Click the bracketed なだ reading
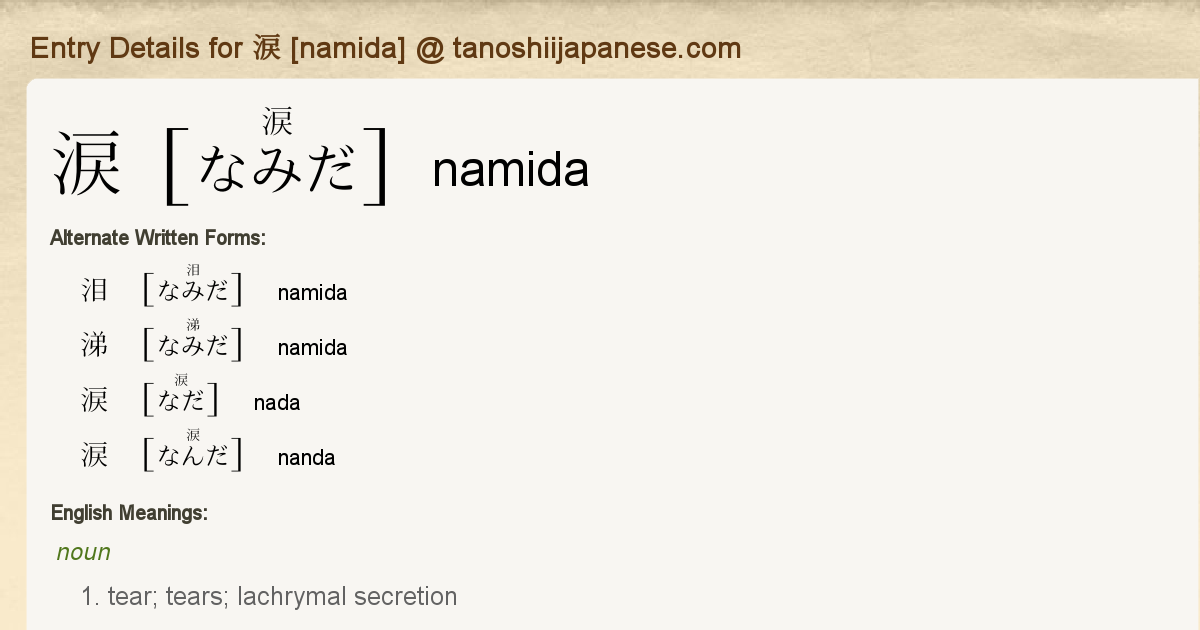This screenshot has width=1200, height=630. click(181, 401)
